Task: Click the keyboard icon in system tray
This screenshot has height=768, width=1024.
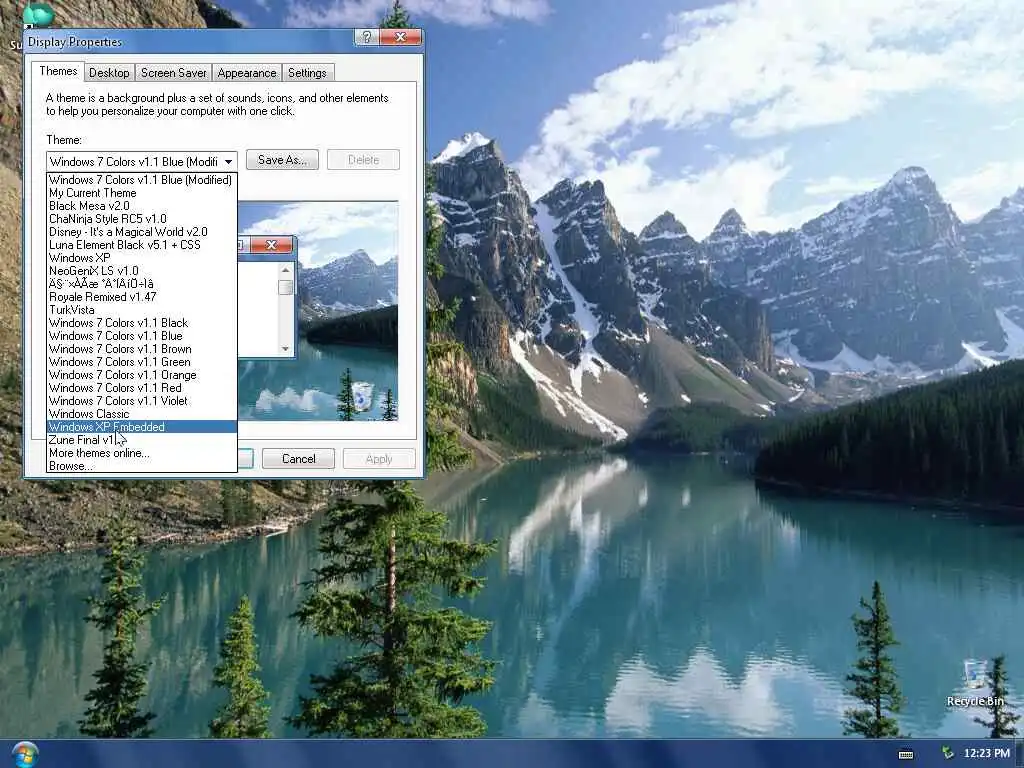Action: (906, 754)
